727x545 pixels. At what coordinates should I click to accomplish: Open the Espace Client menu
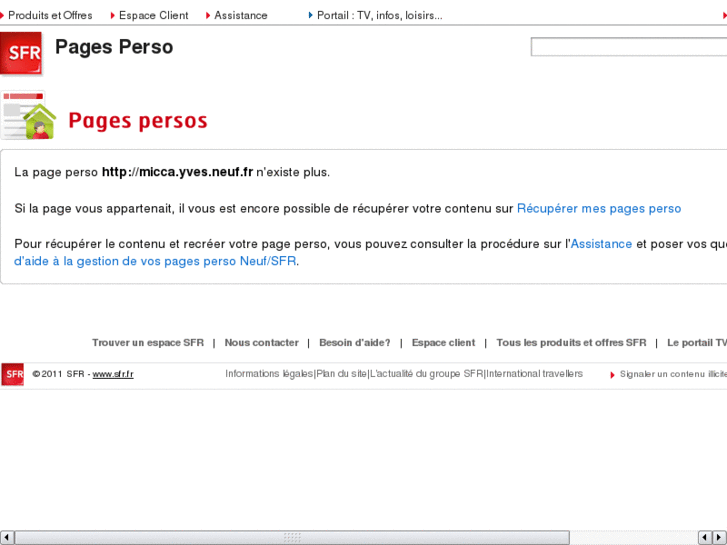(153, 15)
